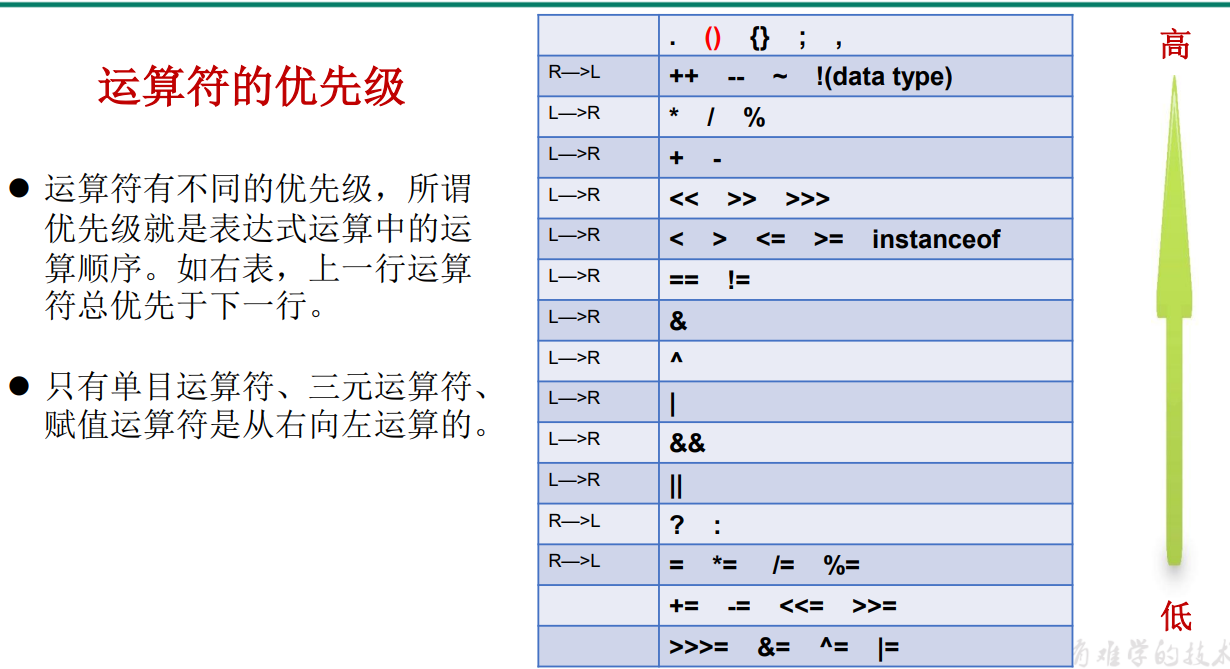Click the %= operator
The width and height of the screenshot is (1230, 669).
[842, 565]
